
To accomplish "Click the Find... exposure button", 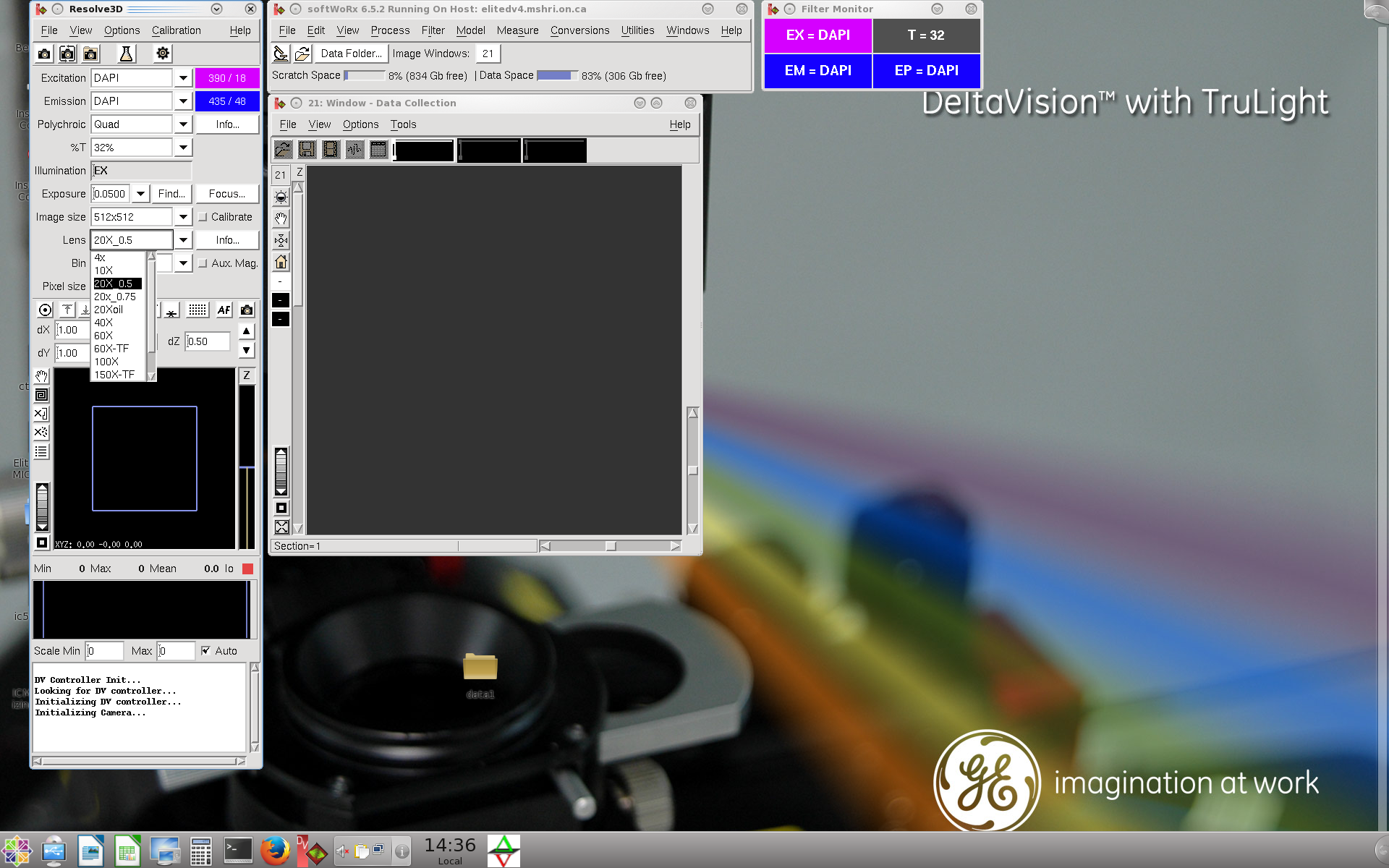I will point(171,194).
